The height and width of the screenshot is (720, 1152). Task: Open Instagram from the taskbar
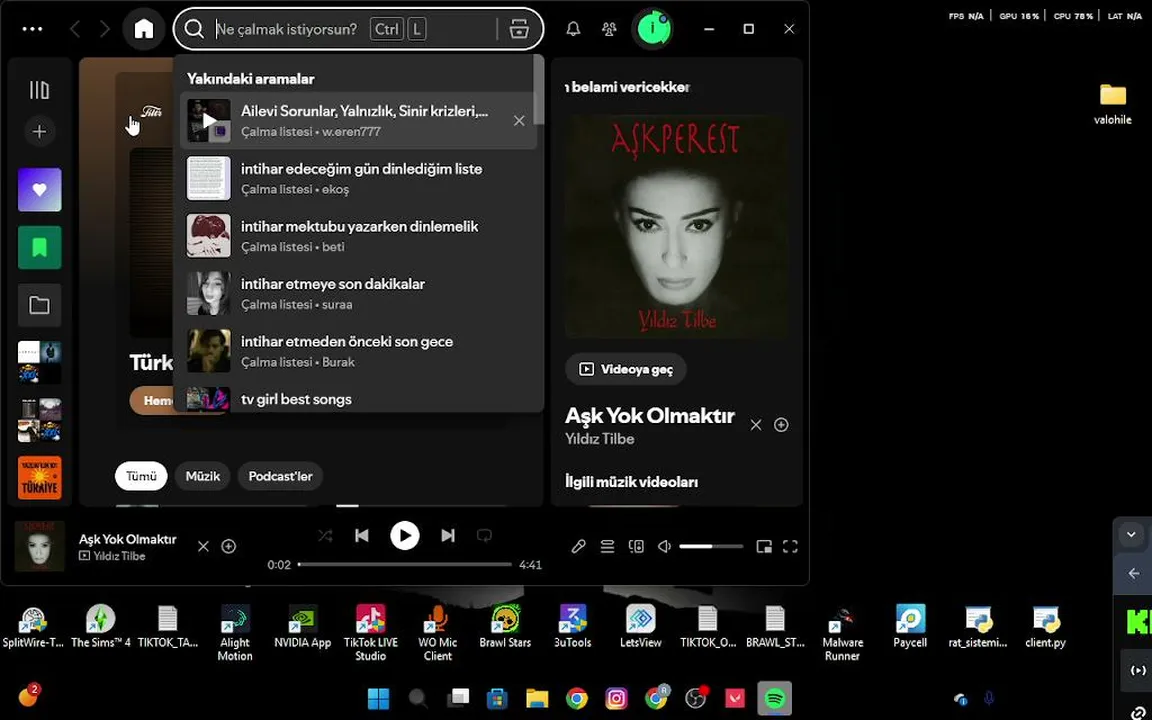click(616, 699)
